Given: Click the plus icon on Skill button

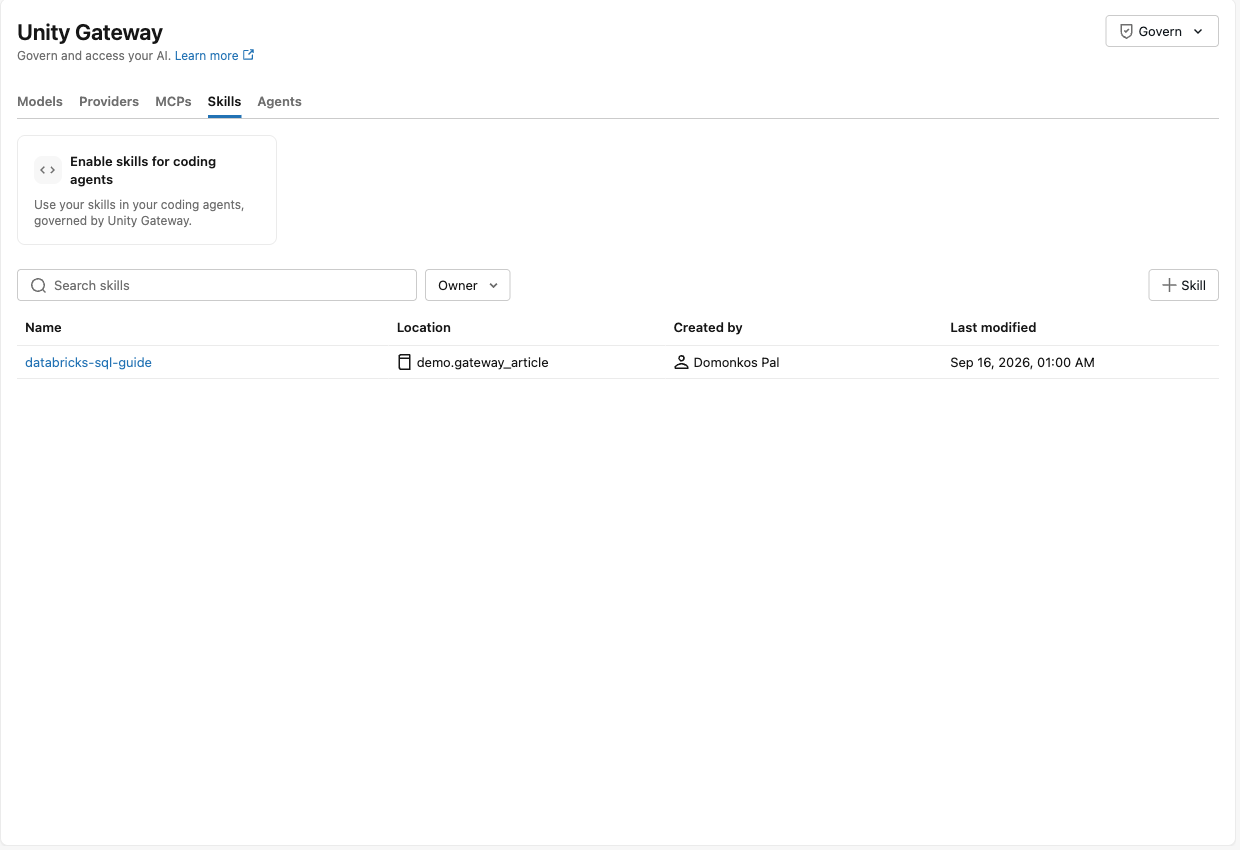Looking at the screenshot, I should tap(1169, 285).
